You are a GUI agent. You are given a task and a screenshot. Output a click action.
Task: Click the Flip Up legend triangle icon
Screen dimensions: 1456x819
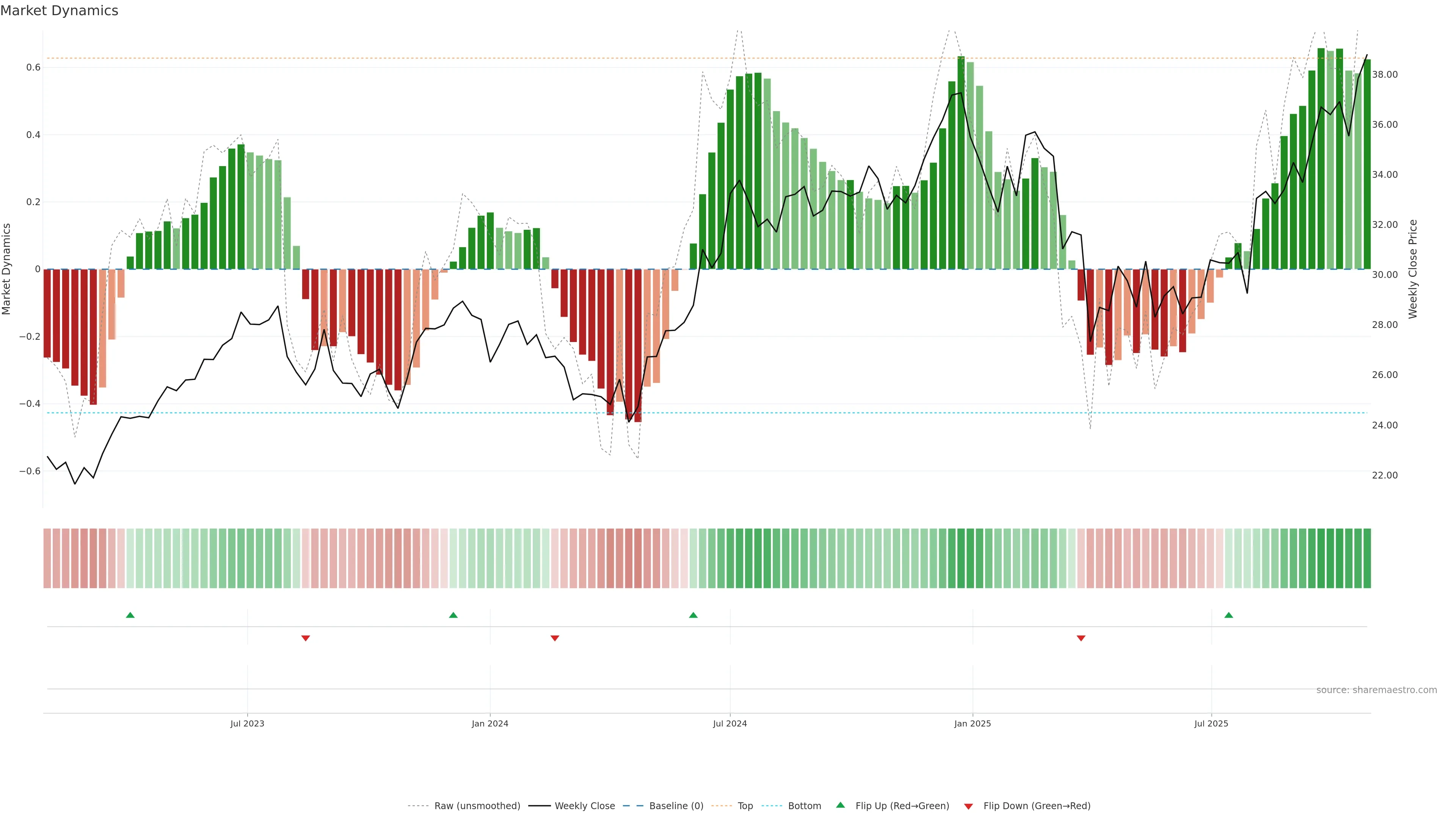pyautogui.click(x=841, y=805)
